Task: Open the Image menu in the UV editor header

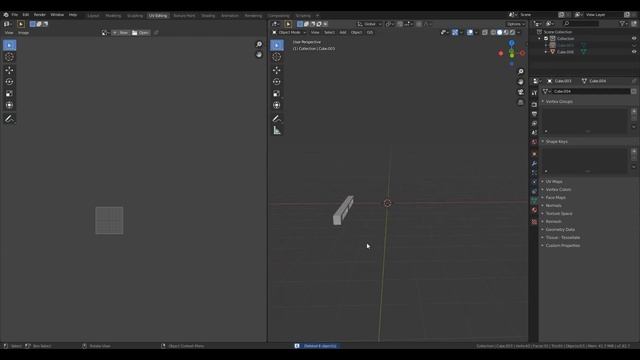Action: tap(23, 33)
